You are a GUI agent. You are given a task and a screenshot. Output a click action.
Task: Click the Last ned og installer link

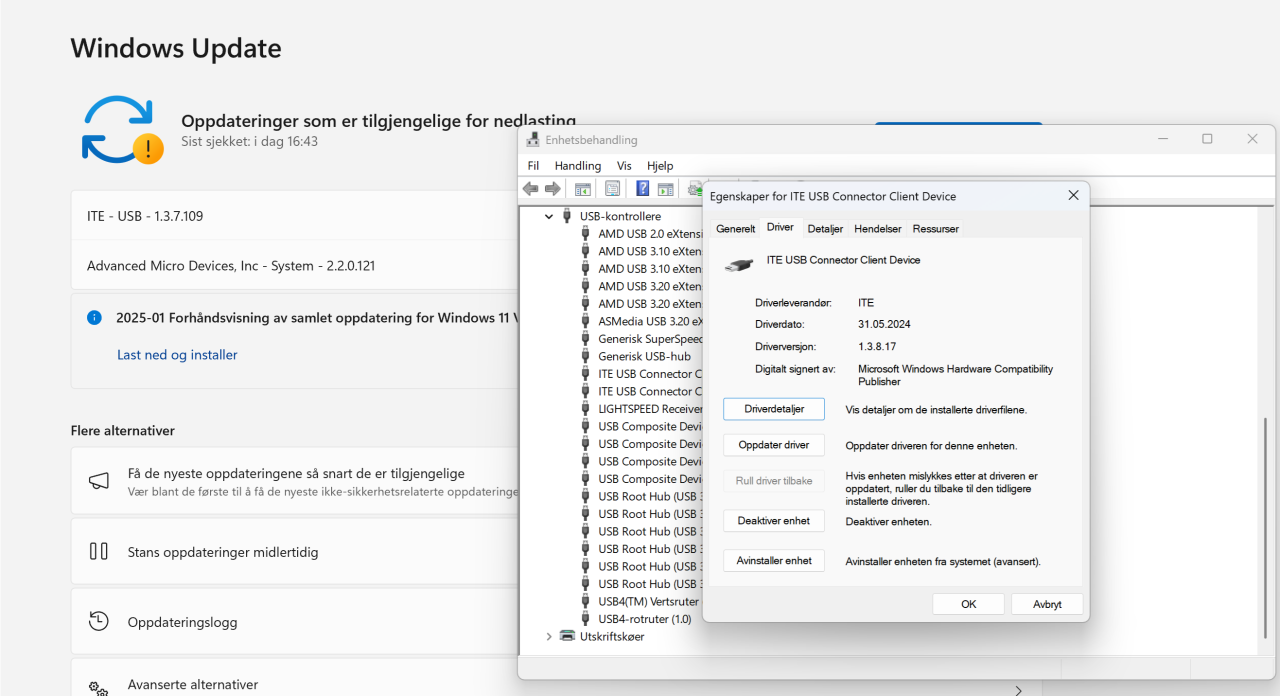tap(177, 355)
